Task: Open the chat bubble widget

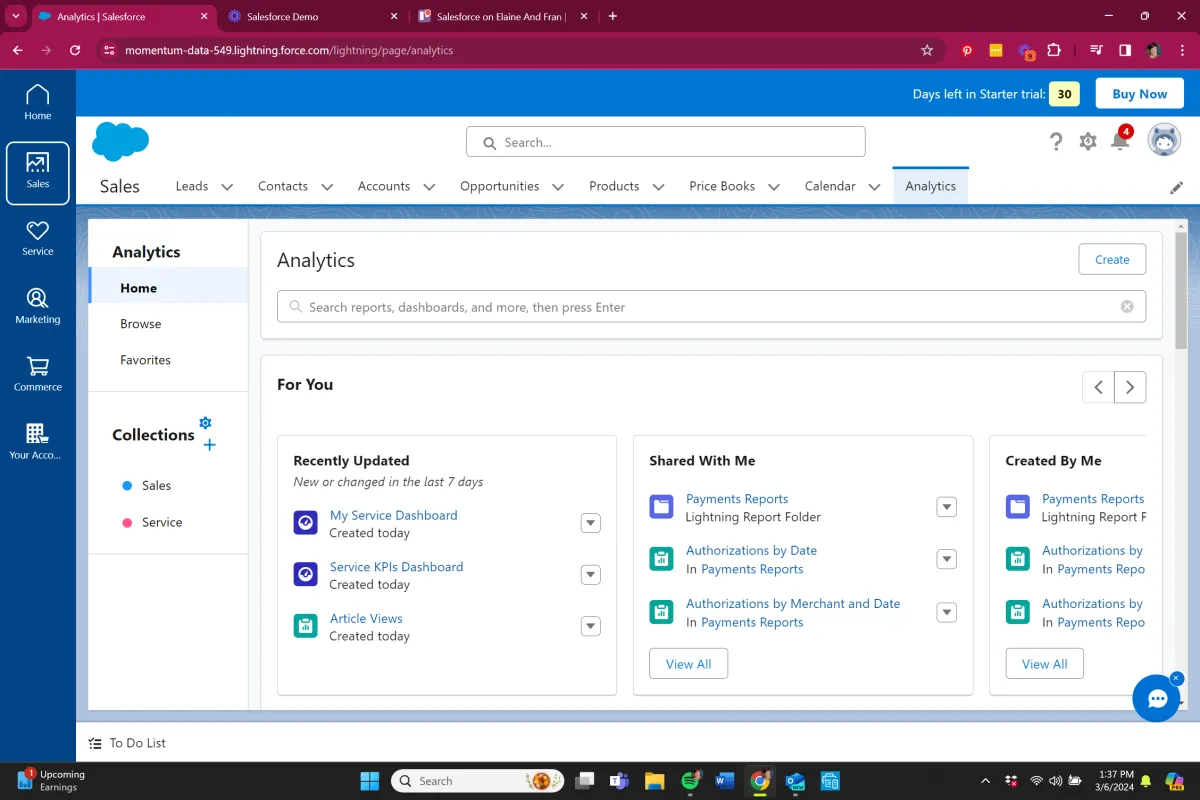Action: click(1156, 698)
